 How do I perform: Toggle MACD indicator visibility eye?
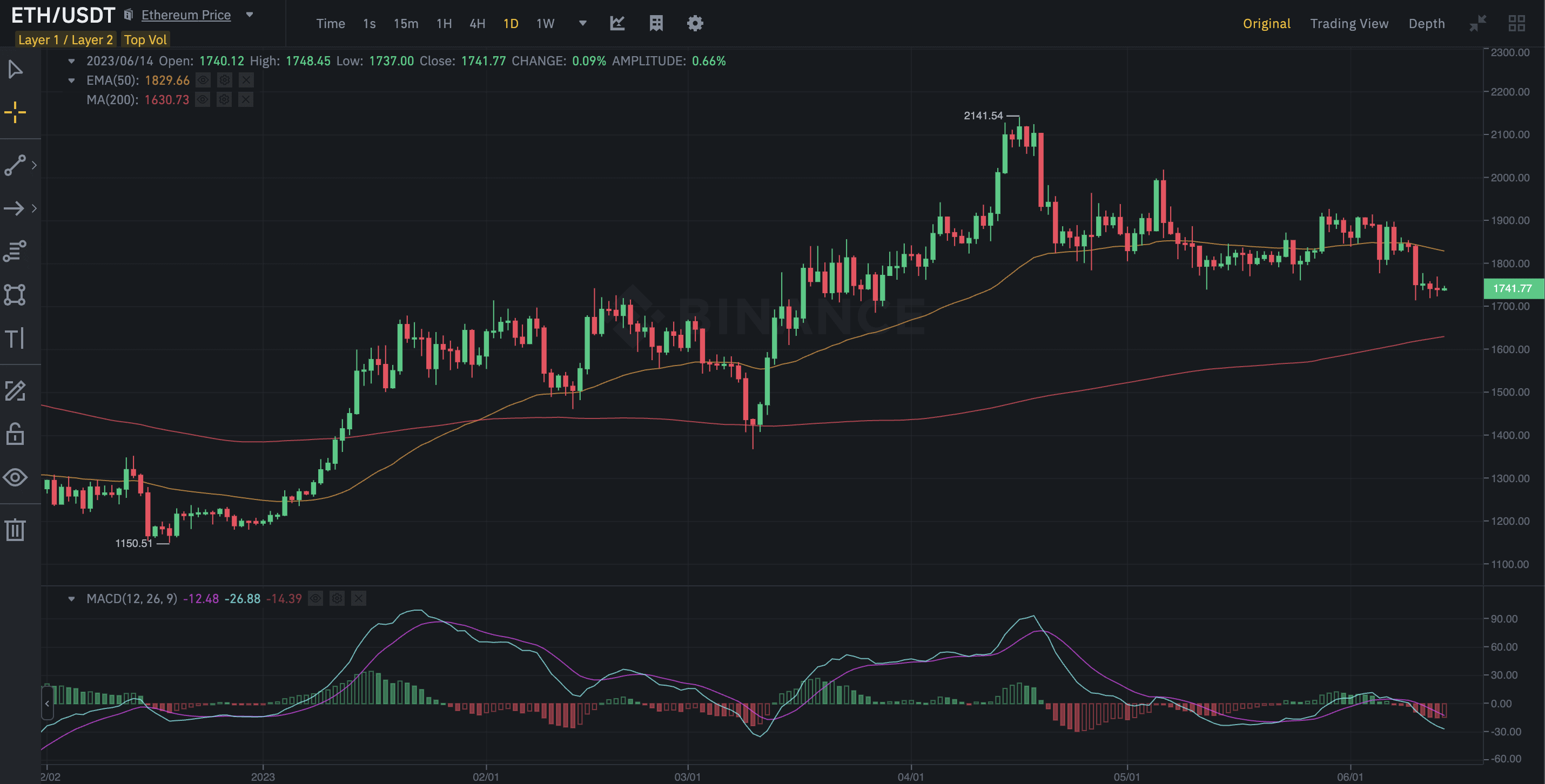[315, 598]
